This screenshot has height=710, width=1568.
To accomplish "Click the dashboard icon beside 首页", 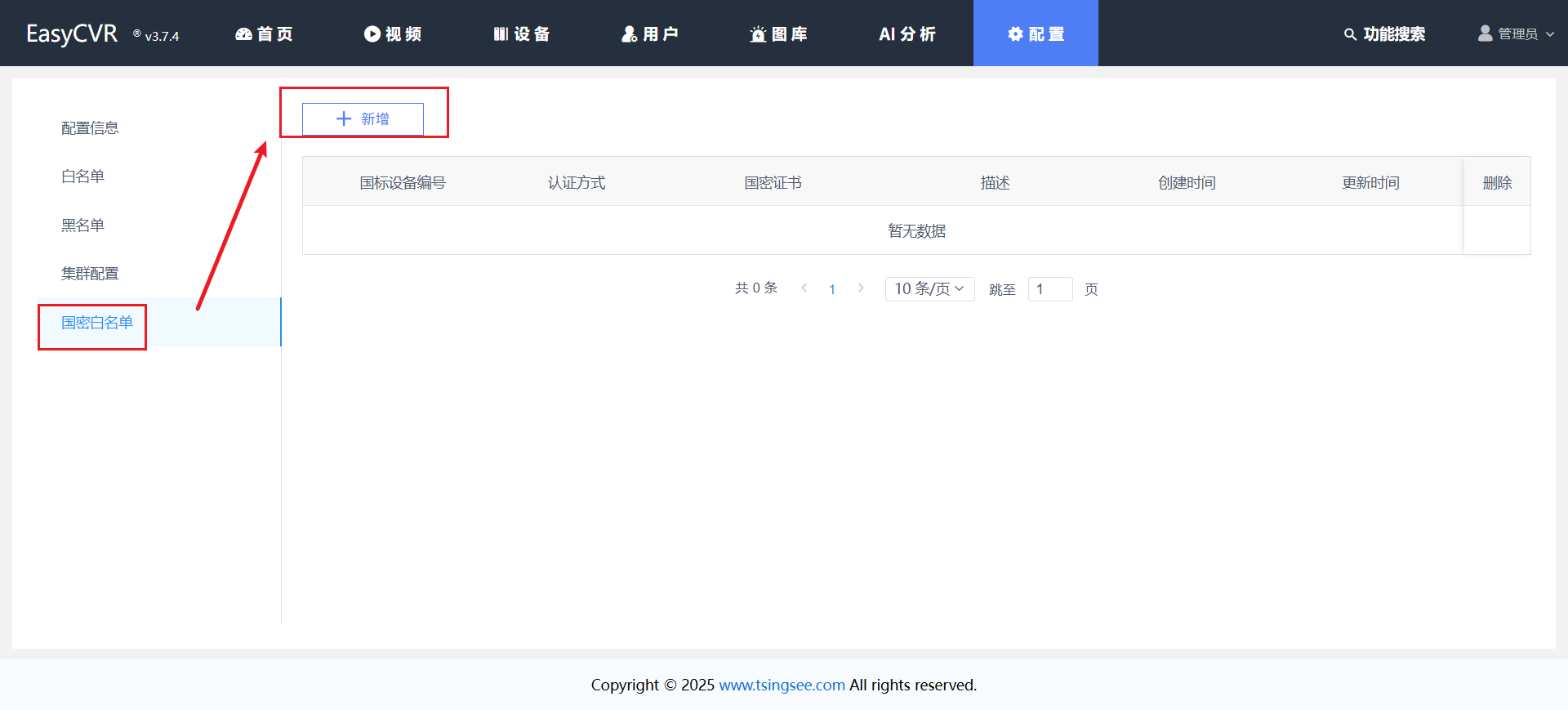I will [x=243, y=34].
